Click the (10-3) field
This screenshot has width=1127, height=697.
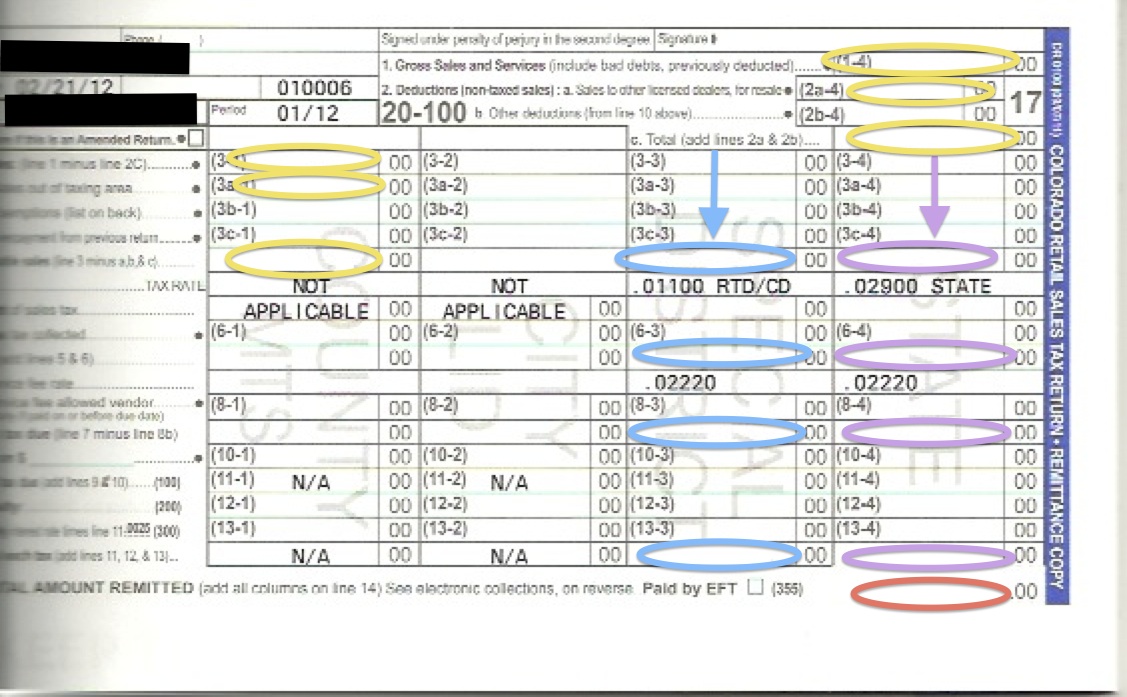[x=712, y=456]
